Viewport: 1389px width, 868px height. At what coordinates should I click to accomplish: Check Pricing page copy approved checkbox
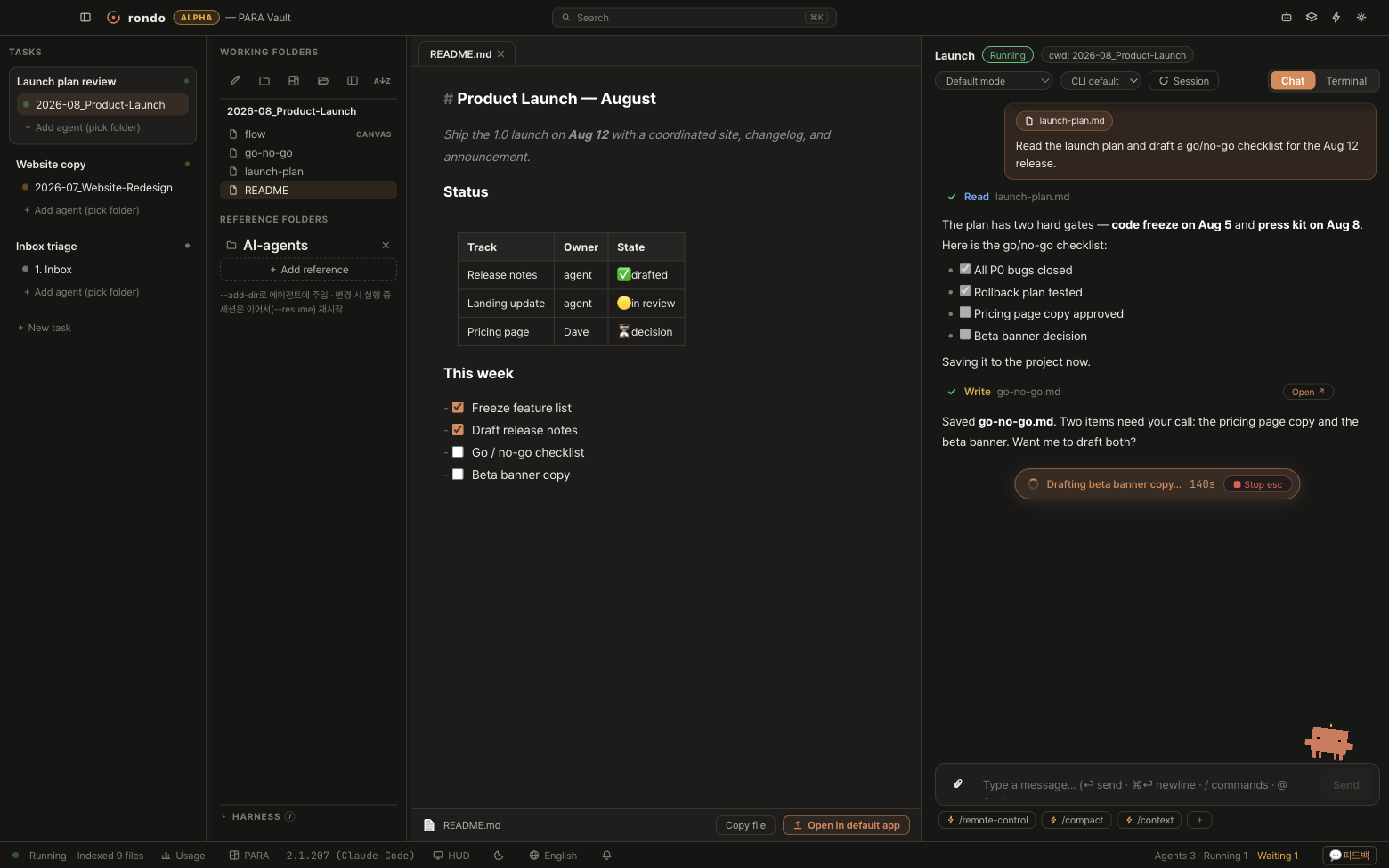tap(965, 312)
